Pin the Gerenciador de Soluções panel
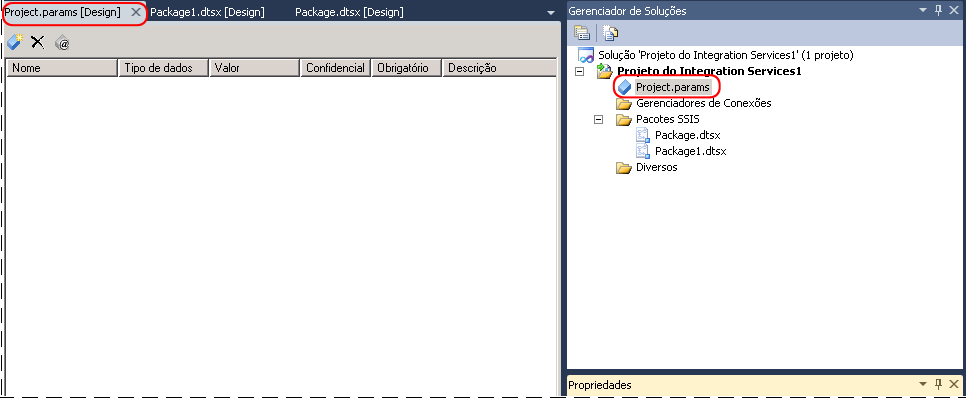The height and width of the screenshot is (398, 966). click(x=939, y=10)
